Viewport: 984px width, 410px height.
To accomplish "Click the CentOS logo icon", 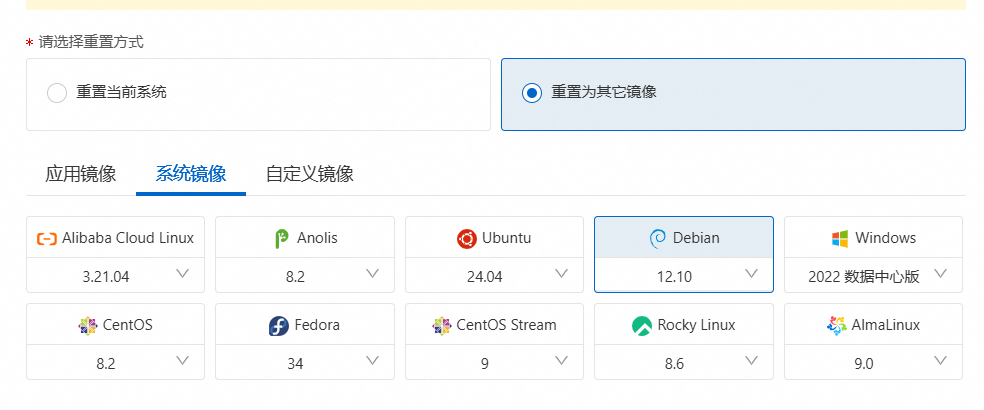I will click(x=88, y=326).
